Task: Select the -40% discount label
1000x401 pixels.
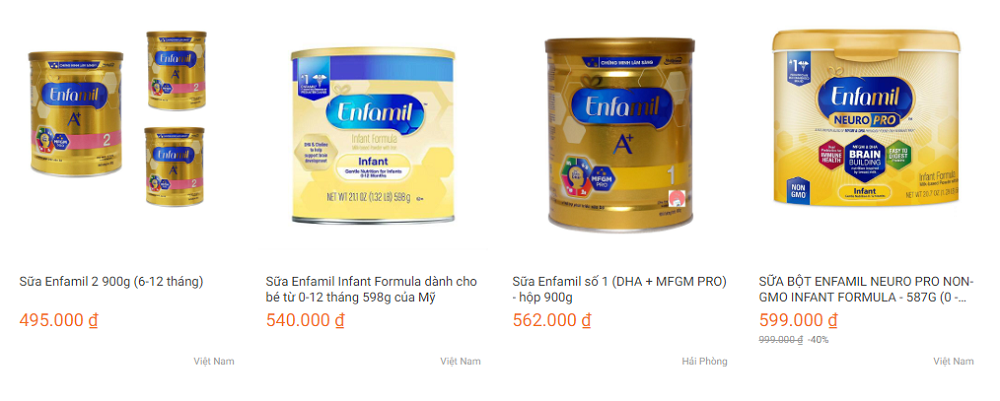Action: point(818,340)
